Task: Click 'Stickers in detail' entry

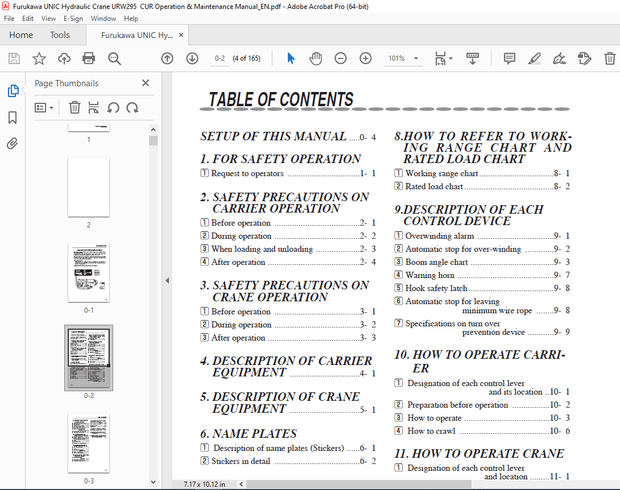Action: point(288,461)
